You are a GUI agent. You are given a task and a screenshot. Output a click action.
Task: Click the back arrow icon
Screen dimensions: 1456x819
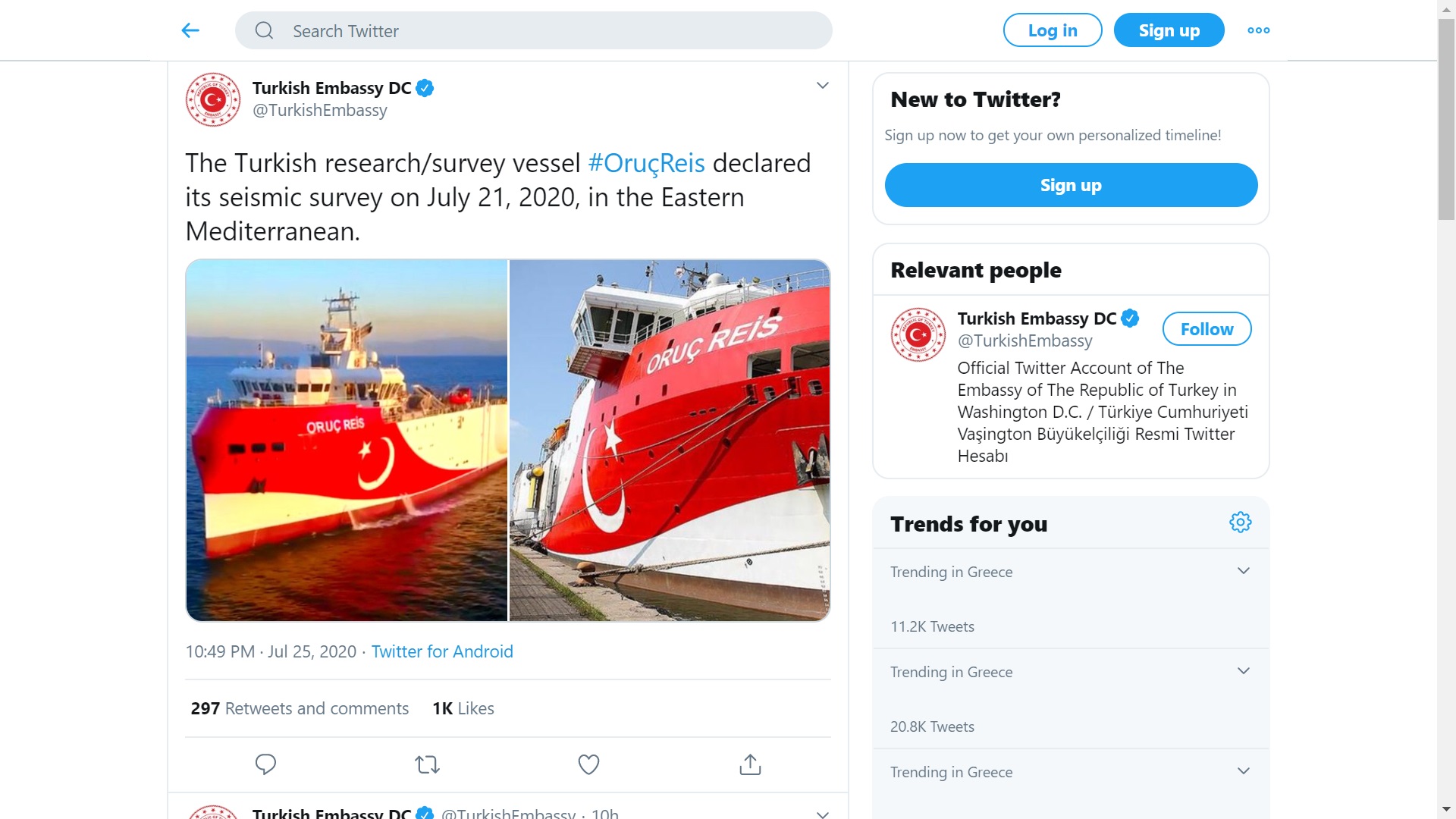[x=190, y=30]
